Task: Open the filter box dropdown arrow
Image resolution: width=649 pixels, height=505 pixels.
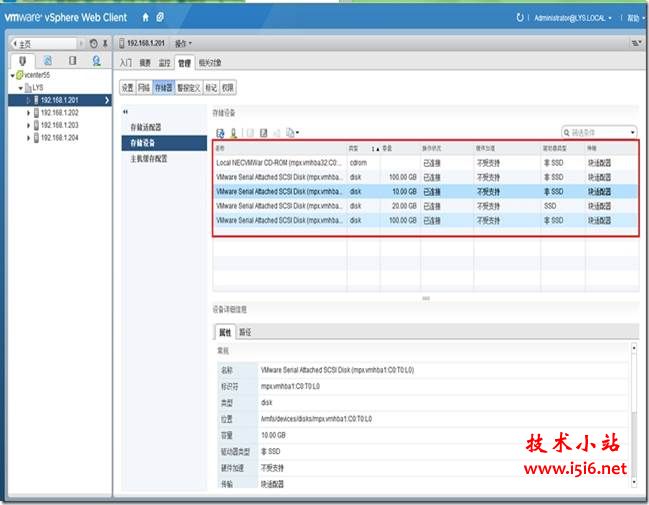Action: (x=633, y=132)
